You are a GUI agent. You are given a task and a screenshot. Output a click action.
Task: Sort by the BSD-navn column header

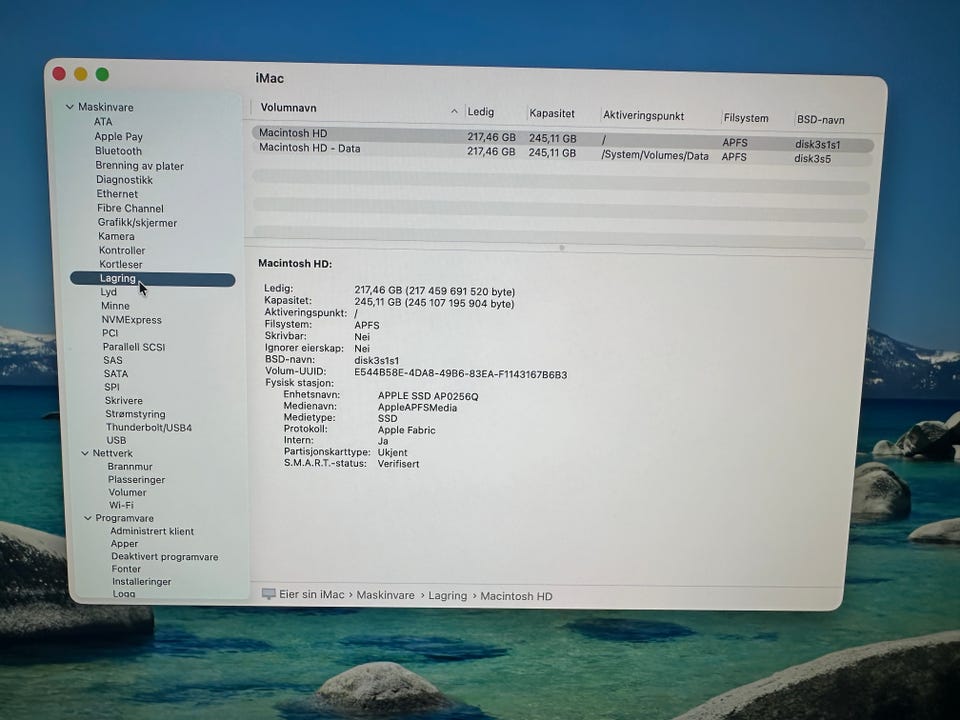[820, 120]
